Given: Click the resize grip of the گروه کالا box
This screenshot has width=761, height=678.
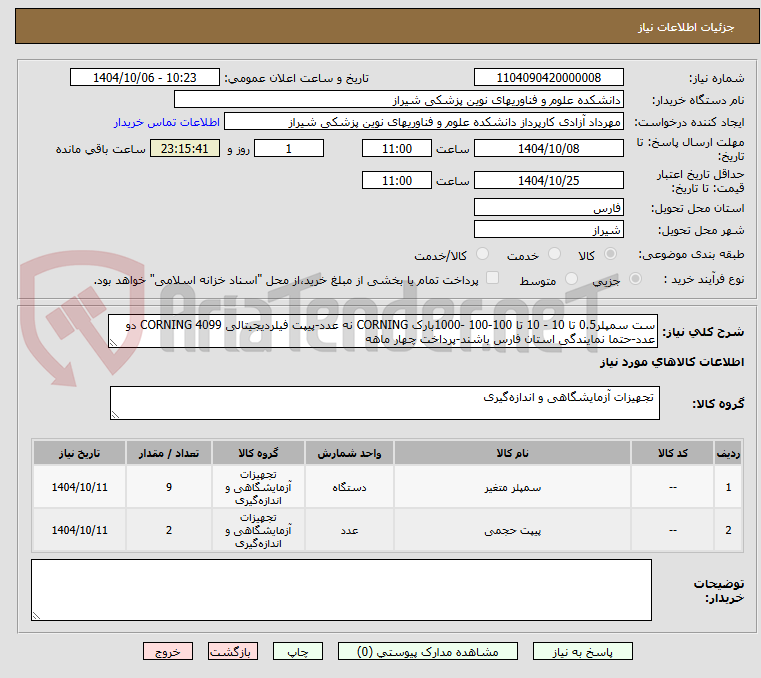Looking at the screenshot, I should (115, 414).
